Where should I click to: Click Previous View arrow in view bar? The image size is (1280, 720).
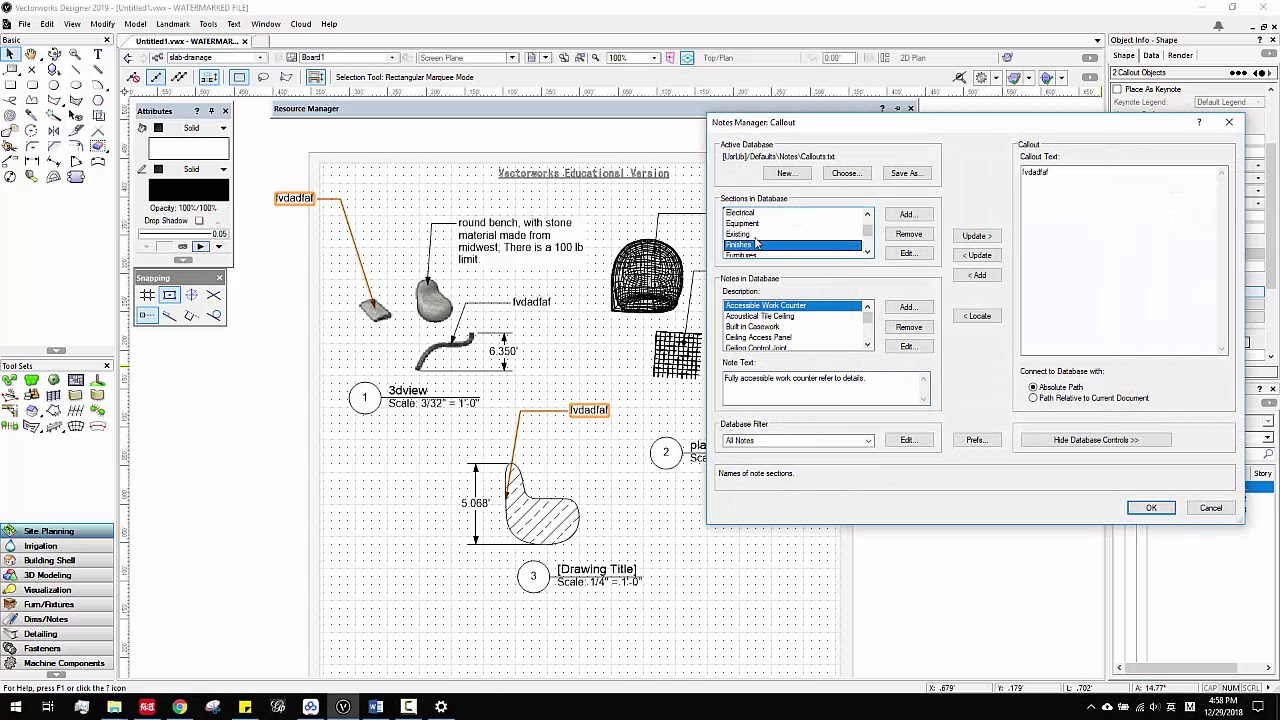tap(128, 58)
